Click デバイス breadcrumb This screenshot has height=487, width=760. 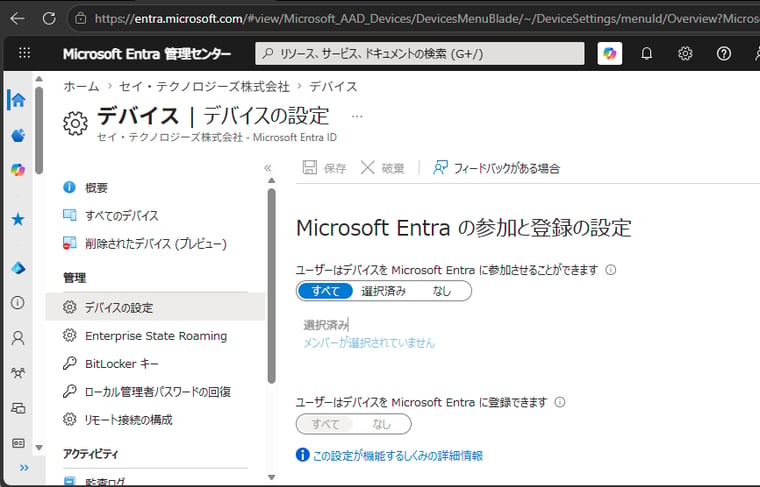tap(333, 86)
